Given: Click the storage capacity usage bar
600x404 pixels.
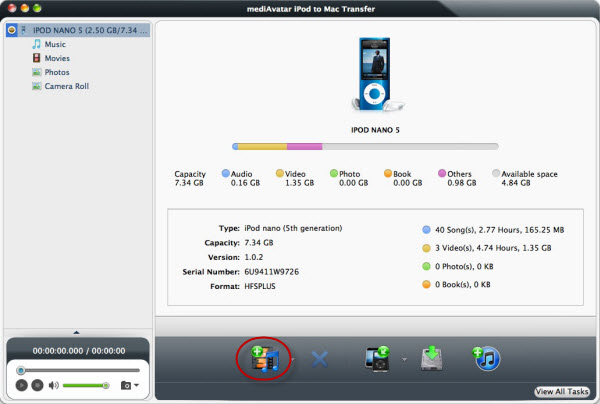Looking at the screenshot, I should tap(365, 146).
